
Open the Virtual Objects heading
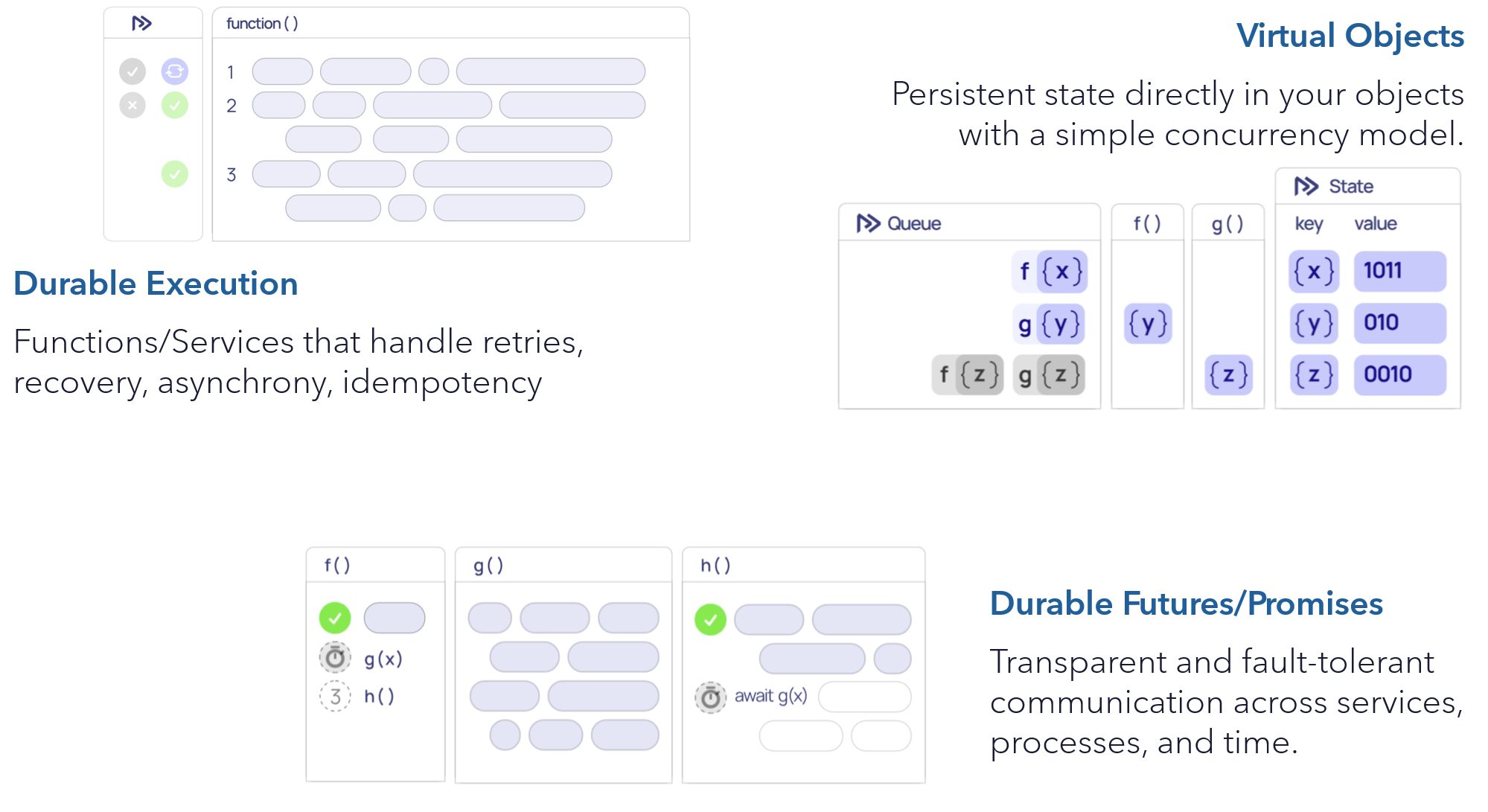(1350, 36)
